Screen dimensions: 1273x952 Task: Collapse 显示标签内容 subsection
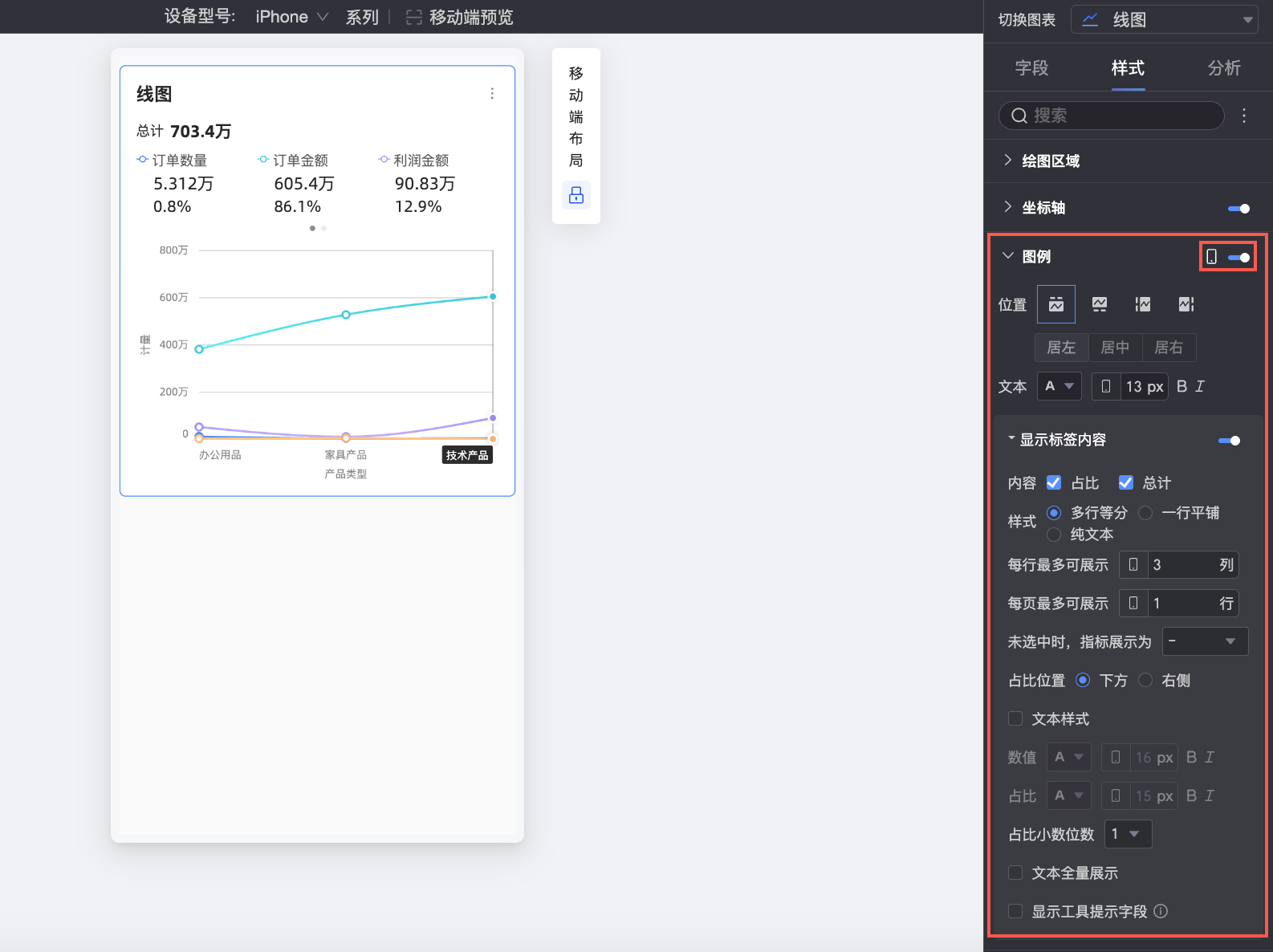coord(1011,439)
